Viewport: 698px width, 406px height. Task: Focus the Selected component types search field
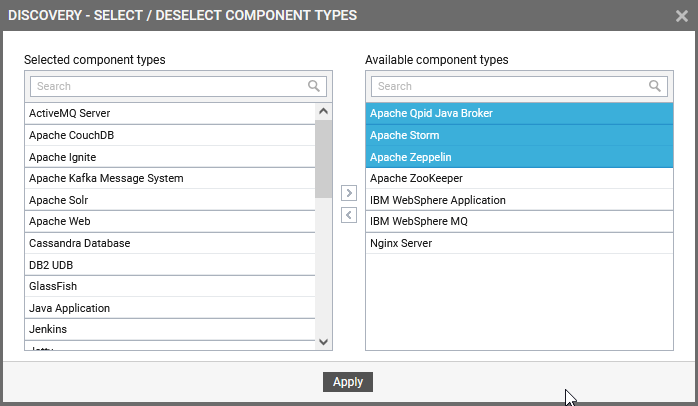(x=178, y=86)
